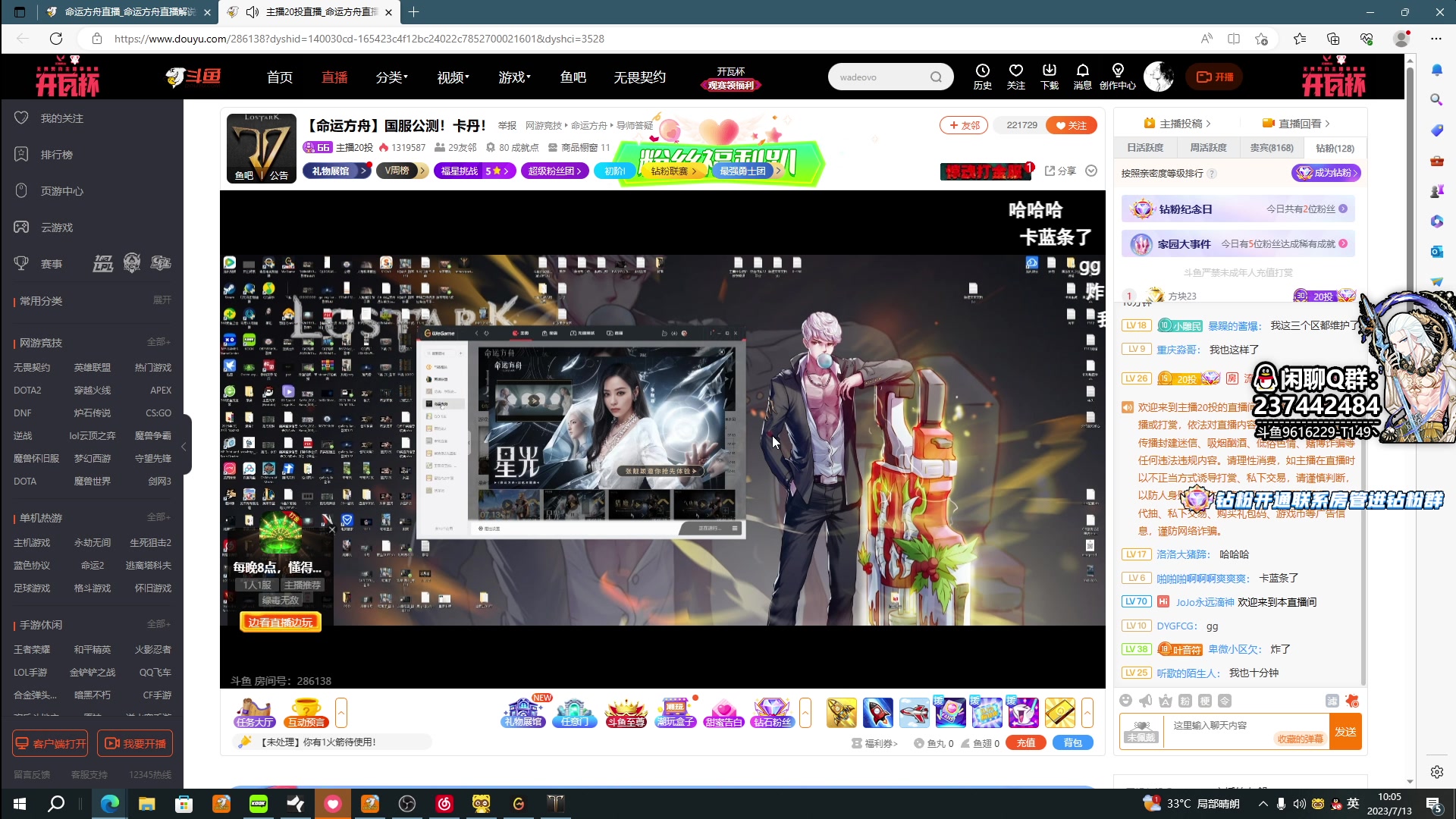1456x819 pixels.
Task: Click 客户端打开 button
Action: click(50, 743)
